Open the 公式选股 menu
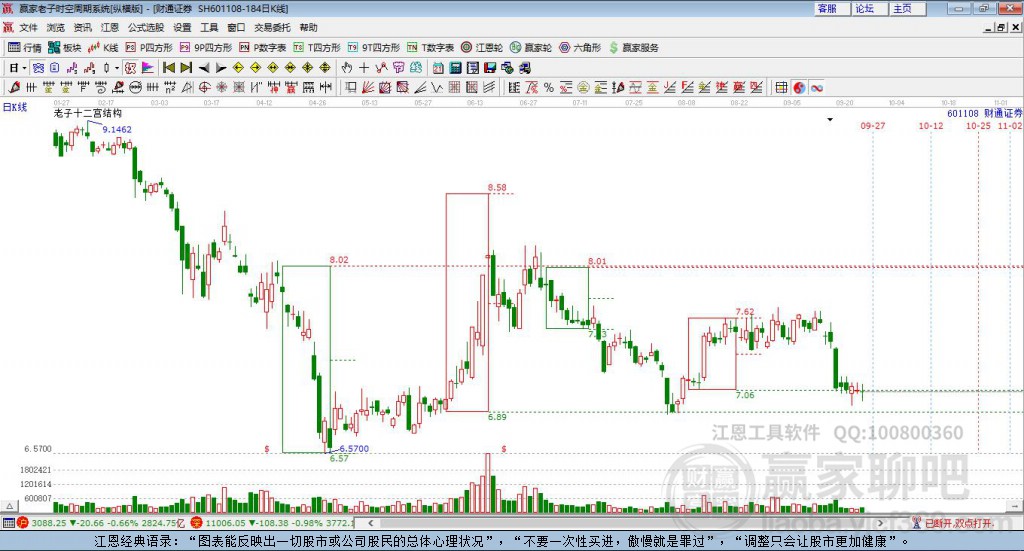 (x=146, y=27)
